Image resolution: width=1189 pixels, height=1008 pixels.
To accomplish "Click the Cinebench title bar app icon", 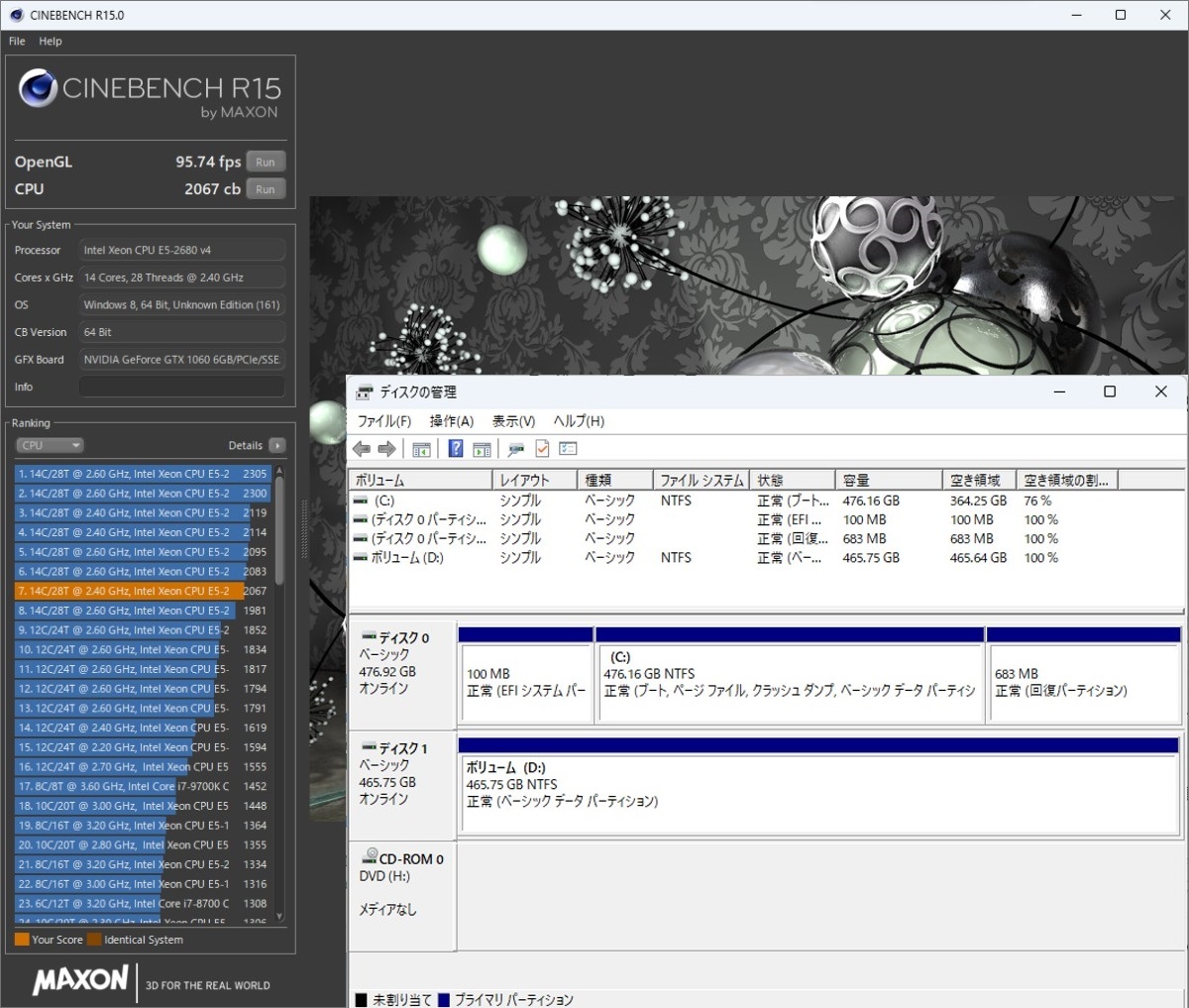I will 16,15.
